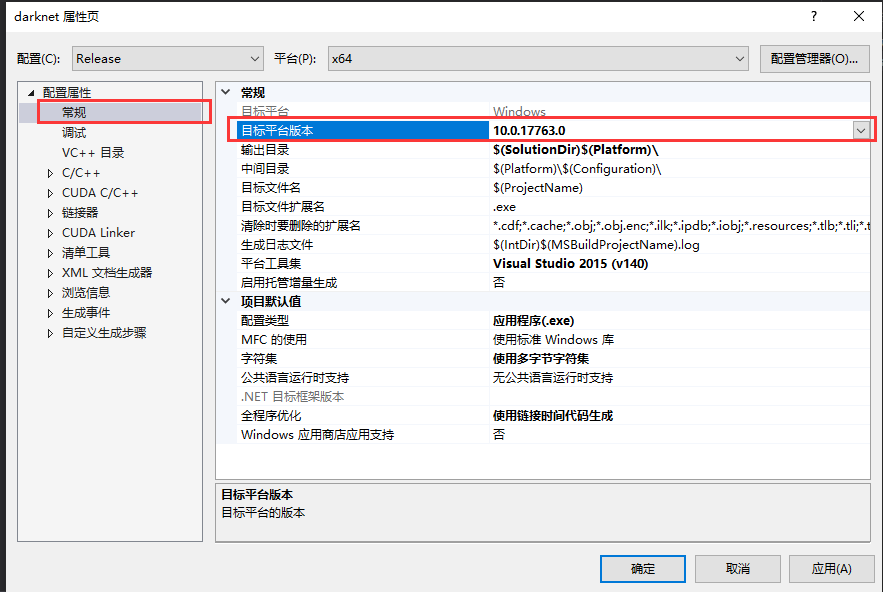Image resolution: width=883 pixels, height=592 pixels.
Task: Select the Windows 应用商店应用支持 property row
Action: (553, 435)
